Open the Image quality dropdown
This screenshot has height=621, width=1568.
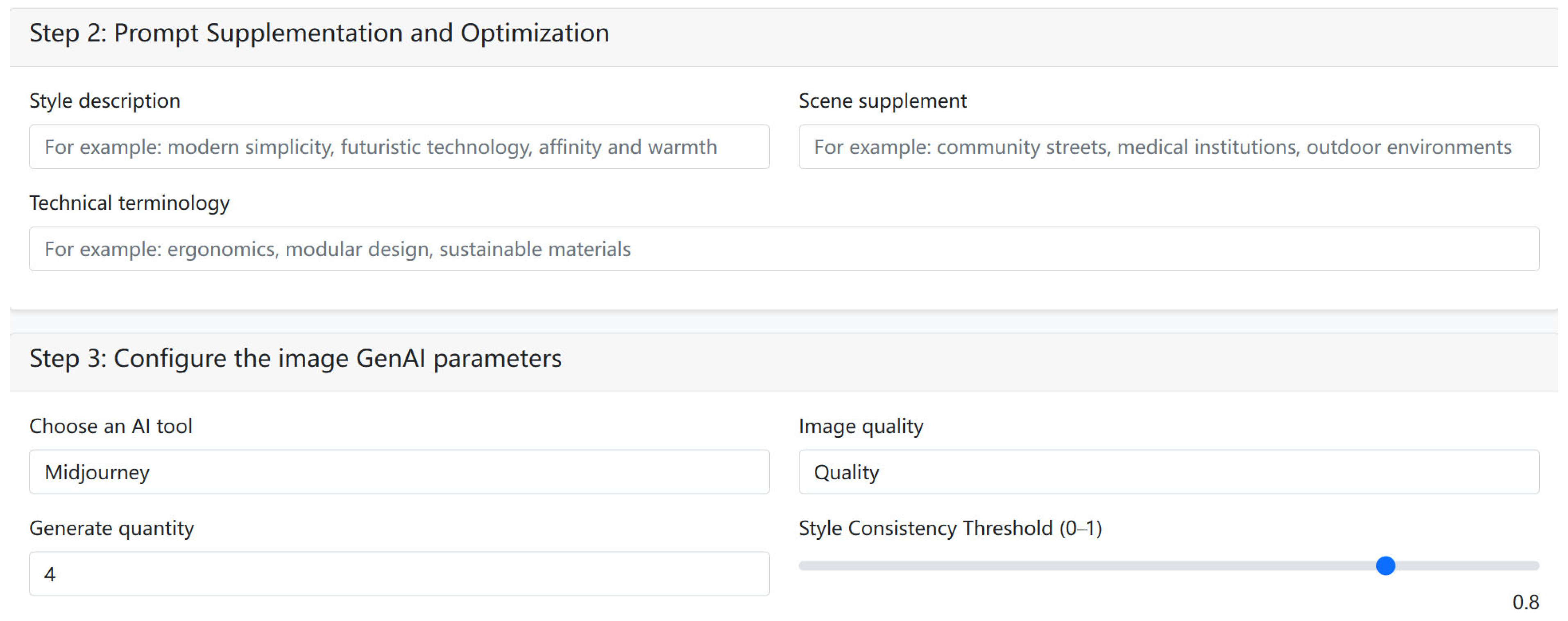click(1169, 472)
